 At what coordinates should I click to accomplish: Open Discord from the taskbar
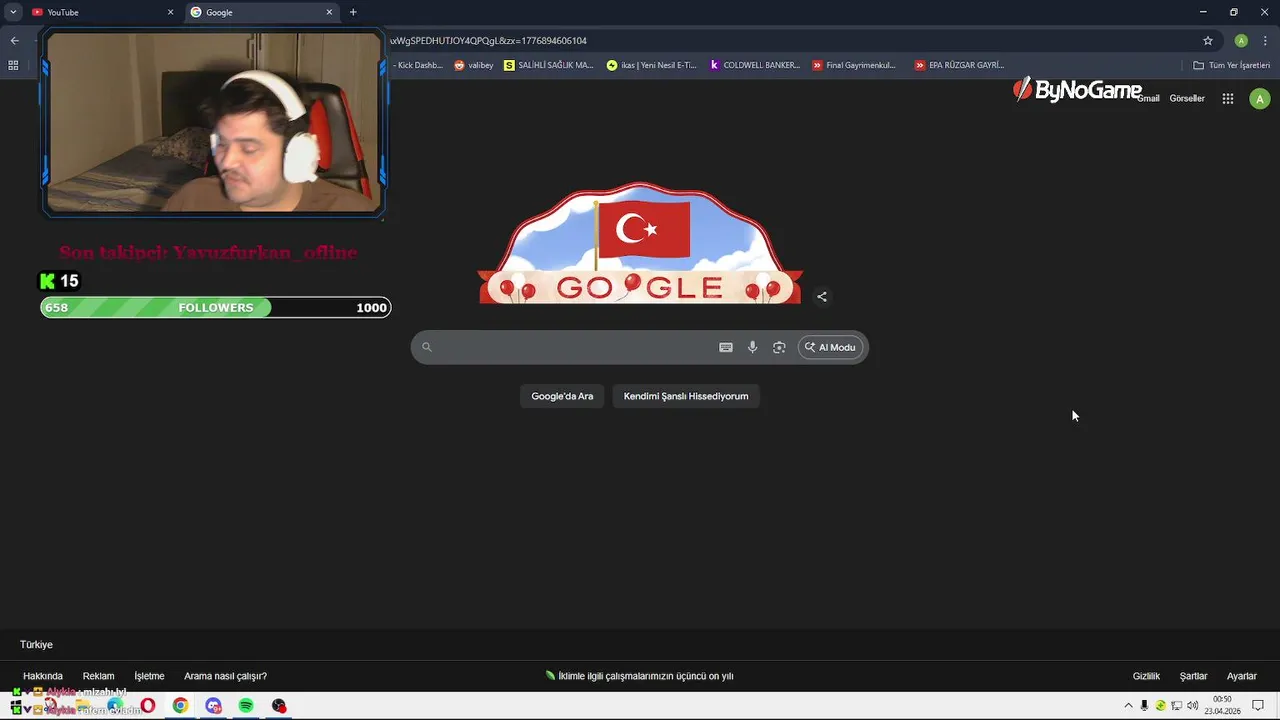[213, 706]
